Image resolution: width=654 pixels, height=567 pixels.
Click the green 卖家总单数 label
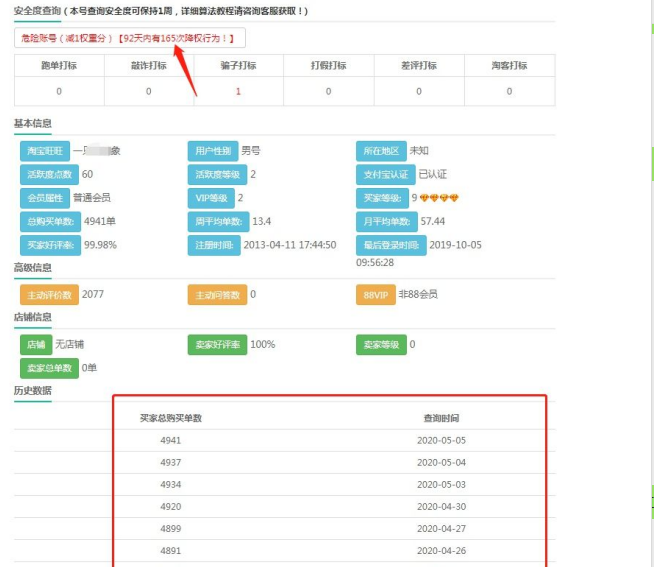[49, 368]
